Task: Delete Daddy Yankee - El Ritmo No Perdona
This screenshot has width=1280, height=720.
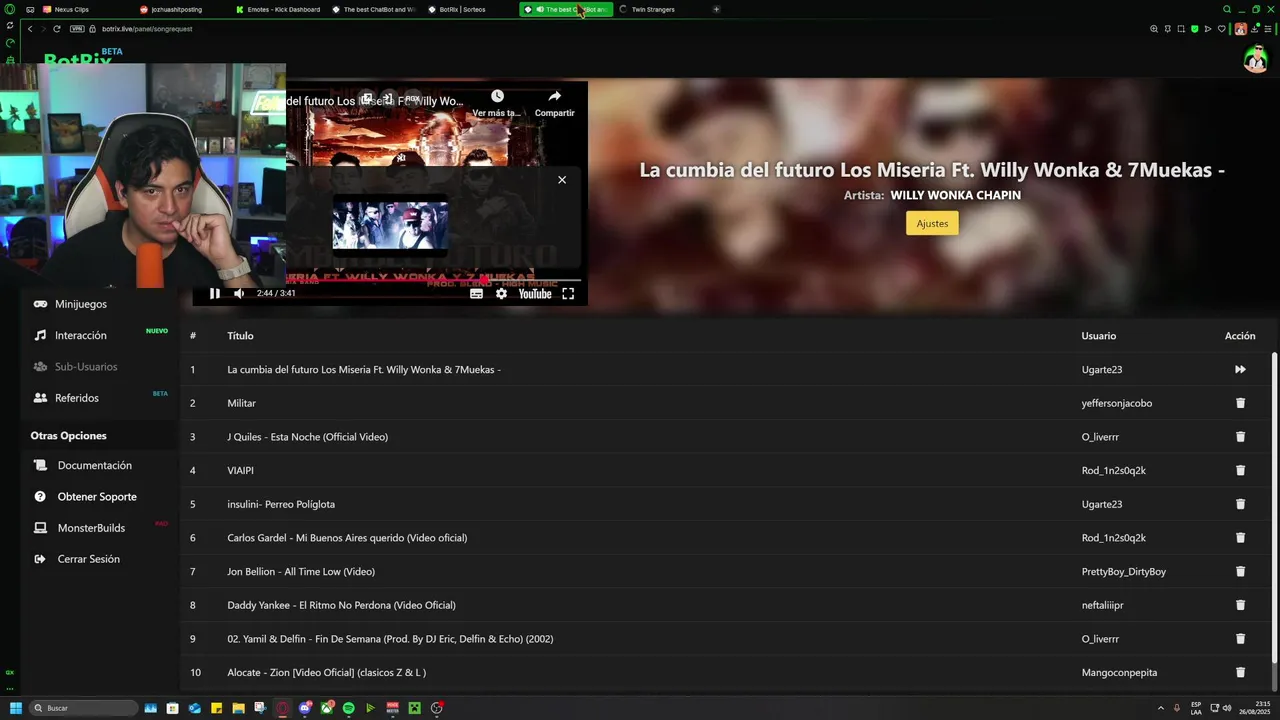Action: 1240,605
